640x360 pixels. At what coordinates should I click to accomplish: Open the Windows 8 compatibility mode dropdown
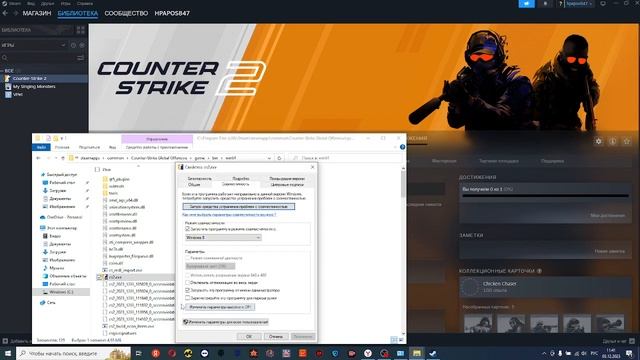tap(223, 237)
